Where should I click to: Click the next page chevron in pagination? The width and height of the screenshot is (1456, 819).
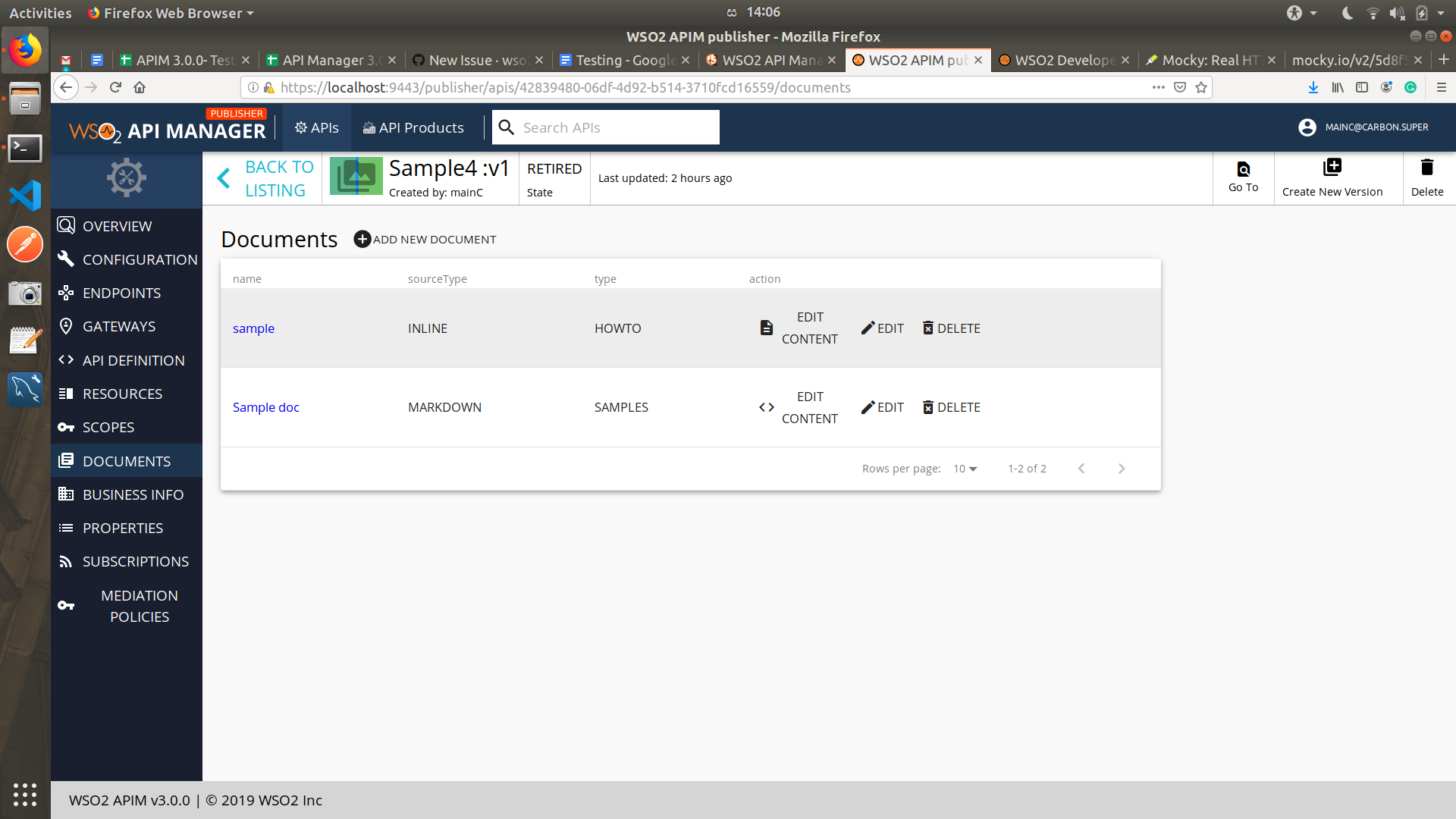pos(1122,469)
